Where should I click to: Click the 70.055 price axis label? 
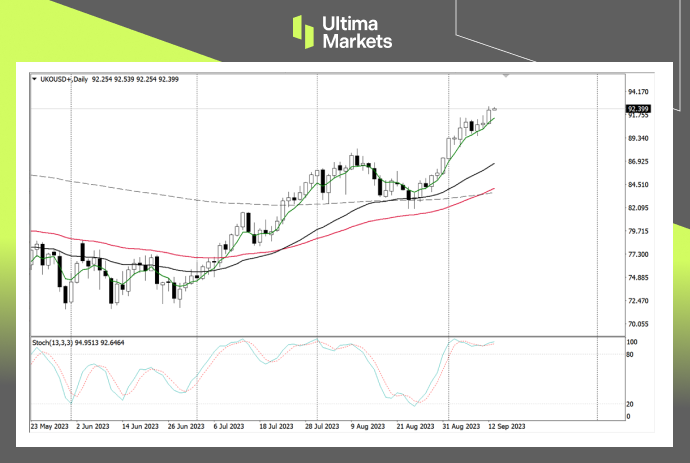[x=637, y=324]
